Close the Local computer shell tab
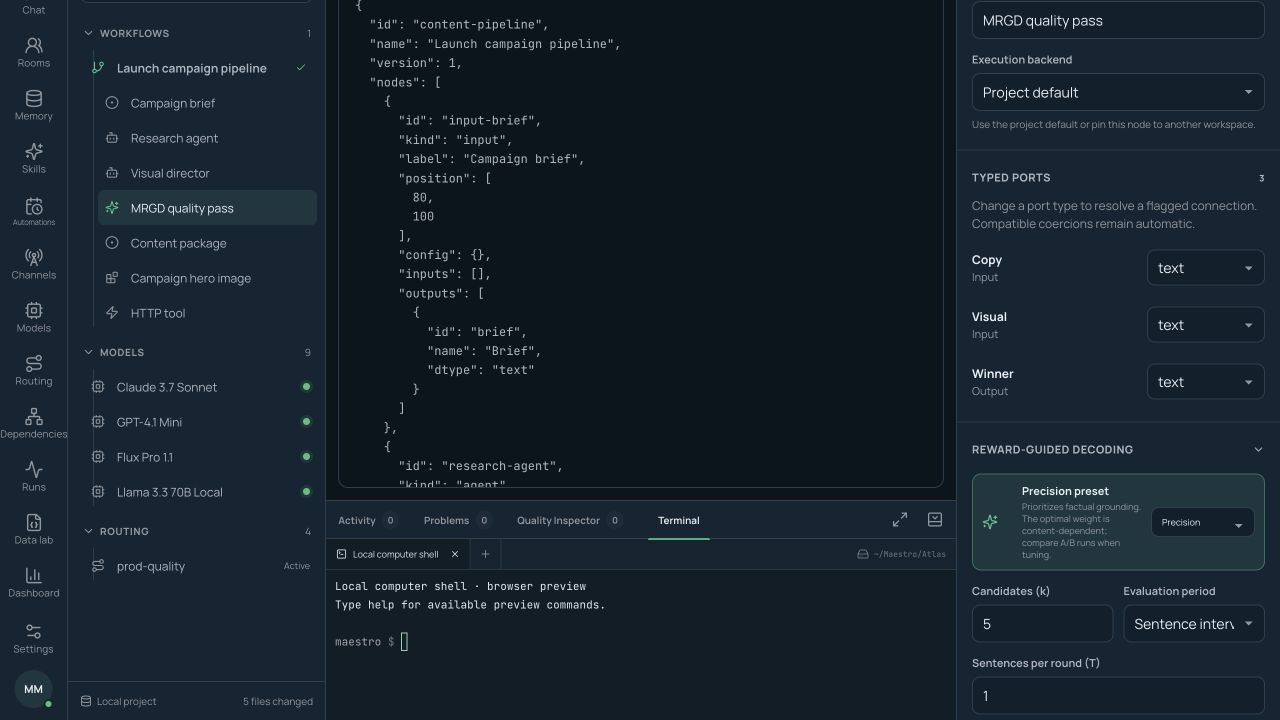This screenshot has height=720, width=1280. pos(455,554)
